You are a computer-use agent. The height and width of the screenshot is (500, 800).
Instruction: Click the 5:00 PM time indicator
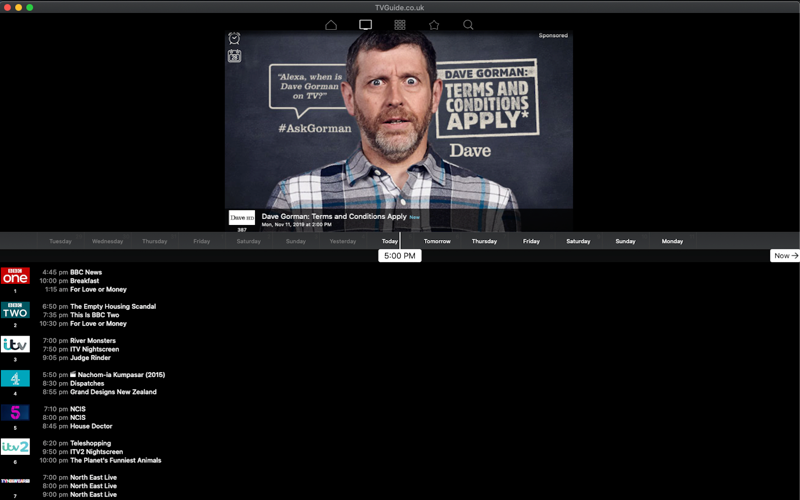(399, 256)
